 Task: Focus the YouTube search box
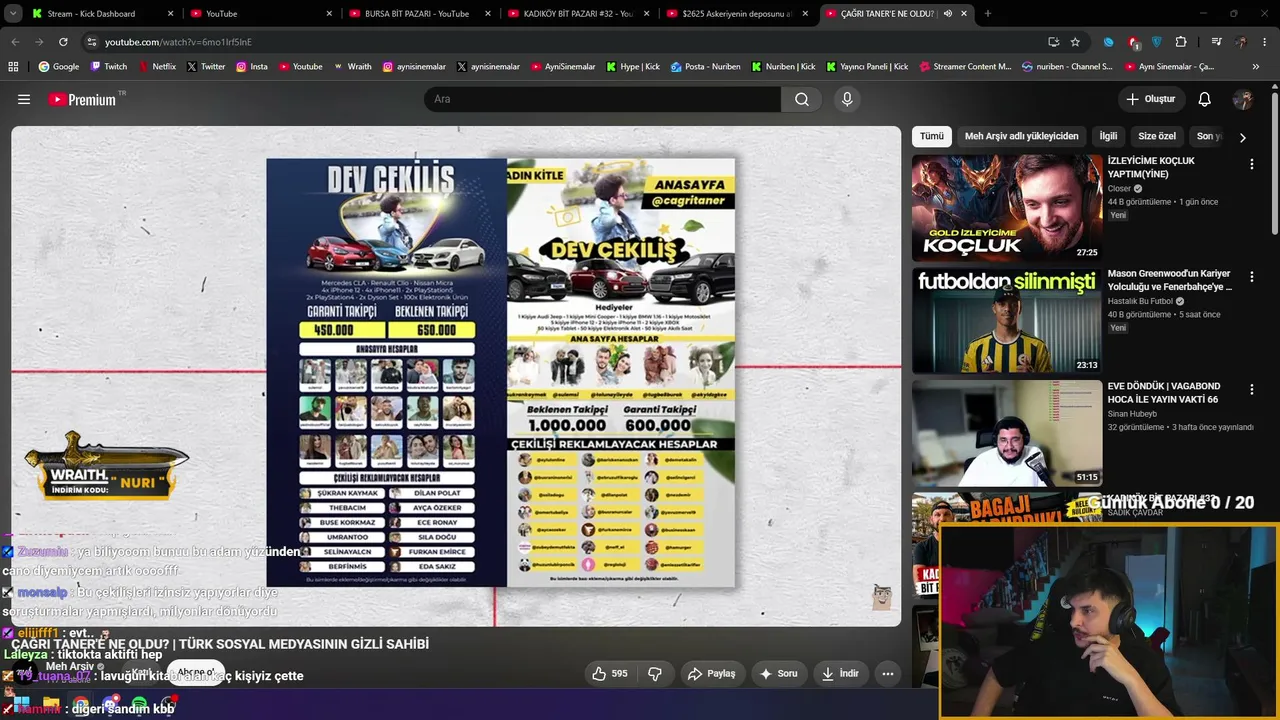602,99
